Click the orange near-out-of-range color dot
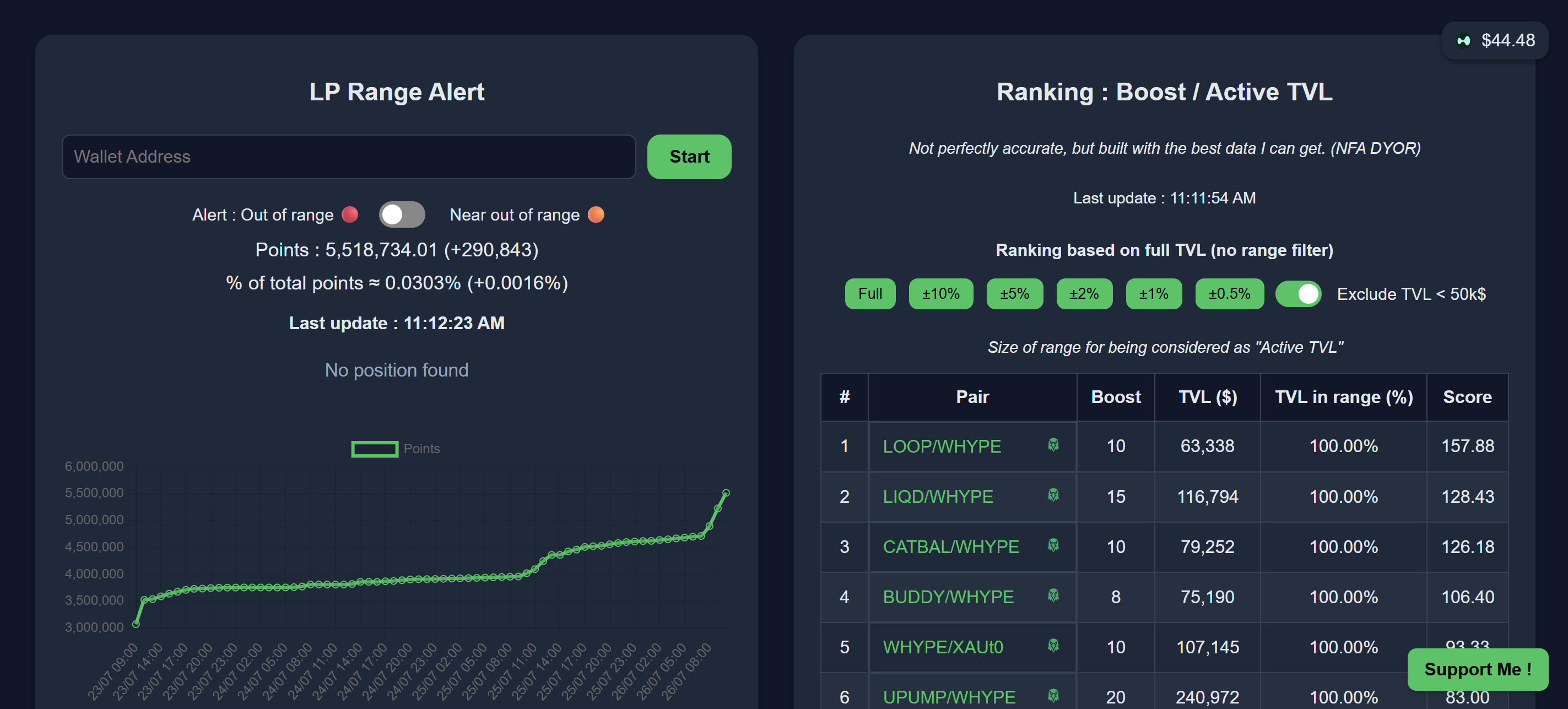The image size is (1568, 709). 596,214
